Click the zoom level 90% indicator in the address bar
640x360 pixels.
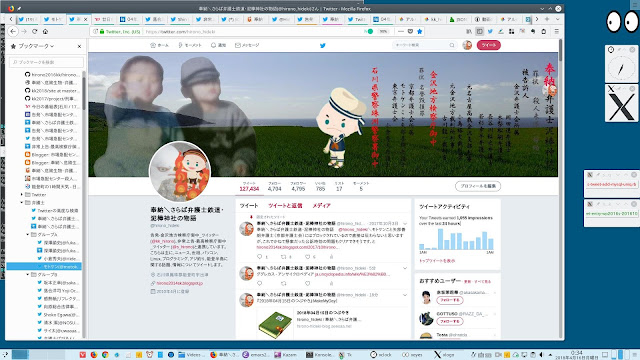383,31
